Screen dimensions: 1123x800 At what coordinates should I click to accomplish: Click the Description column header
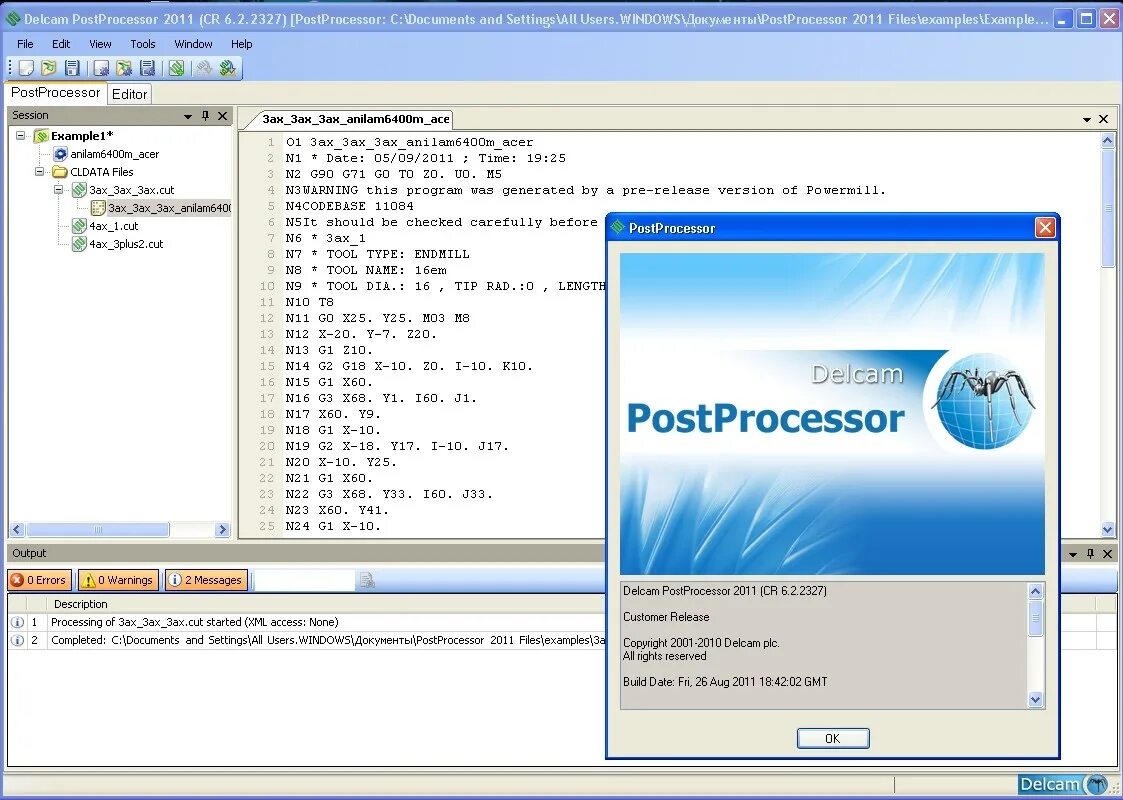[80, 604]
